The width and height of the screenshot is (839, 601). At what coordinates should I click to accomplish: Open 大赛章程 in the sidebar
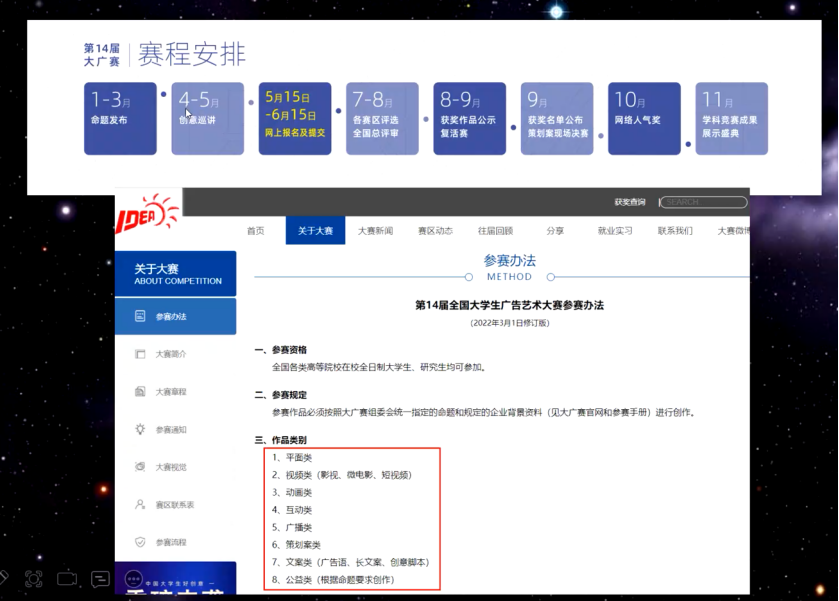[x=171, y=392]
